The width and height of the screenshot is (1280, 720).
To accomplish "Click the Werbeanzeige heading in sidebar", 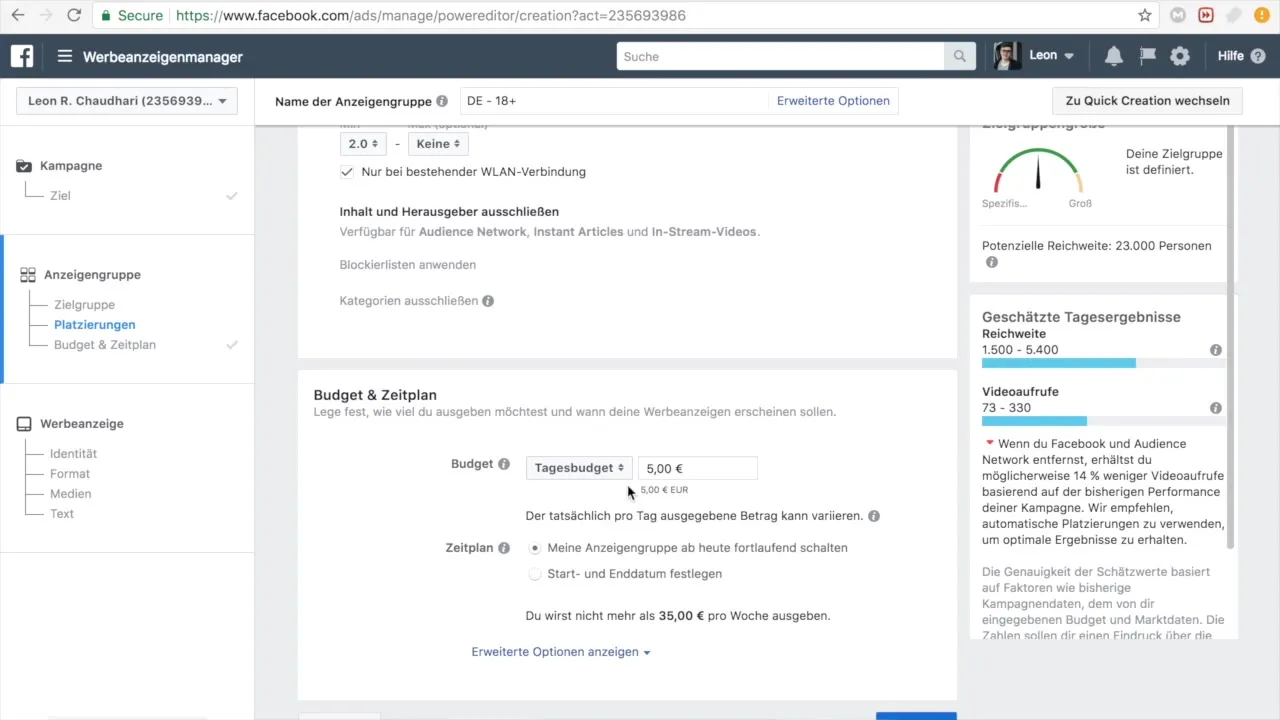I will pyautogui.click(x=82, y=424).
